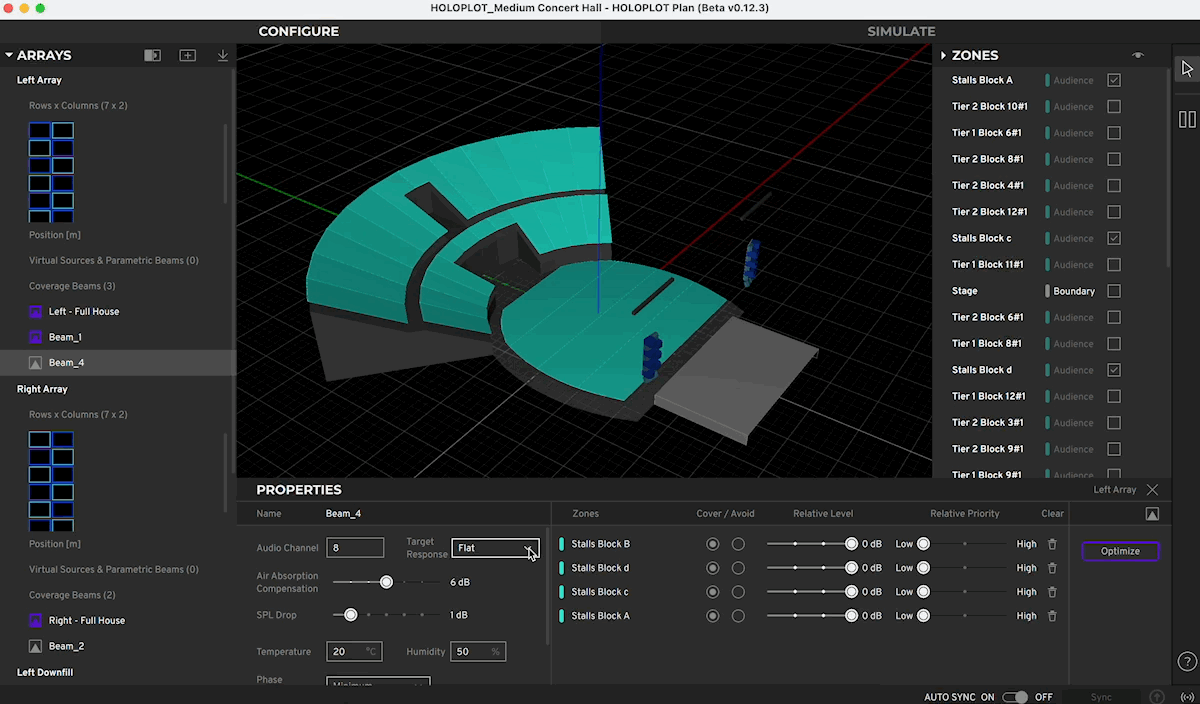Close the Properties panel with X
The image size is (1200, 704).
[1152, 490]
